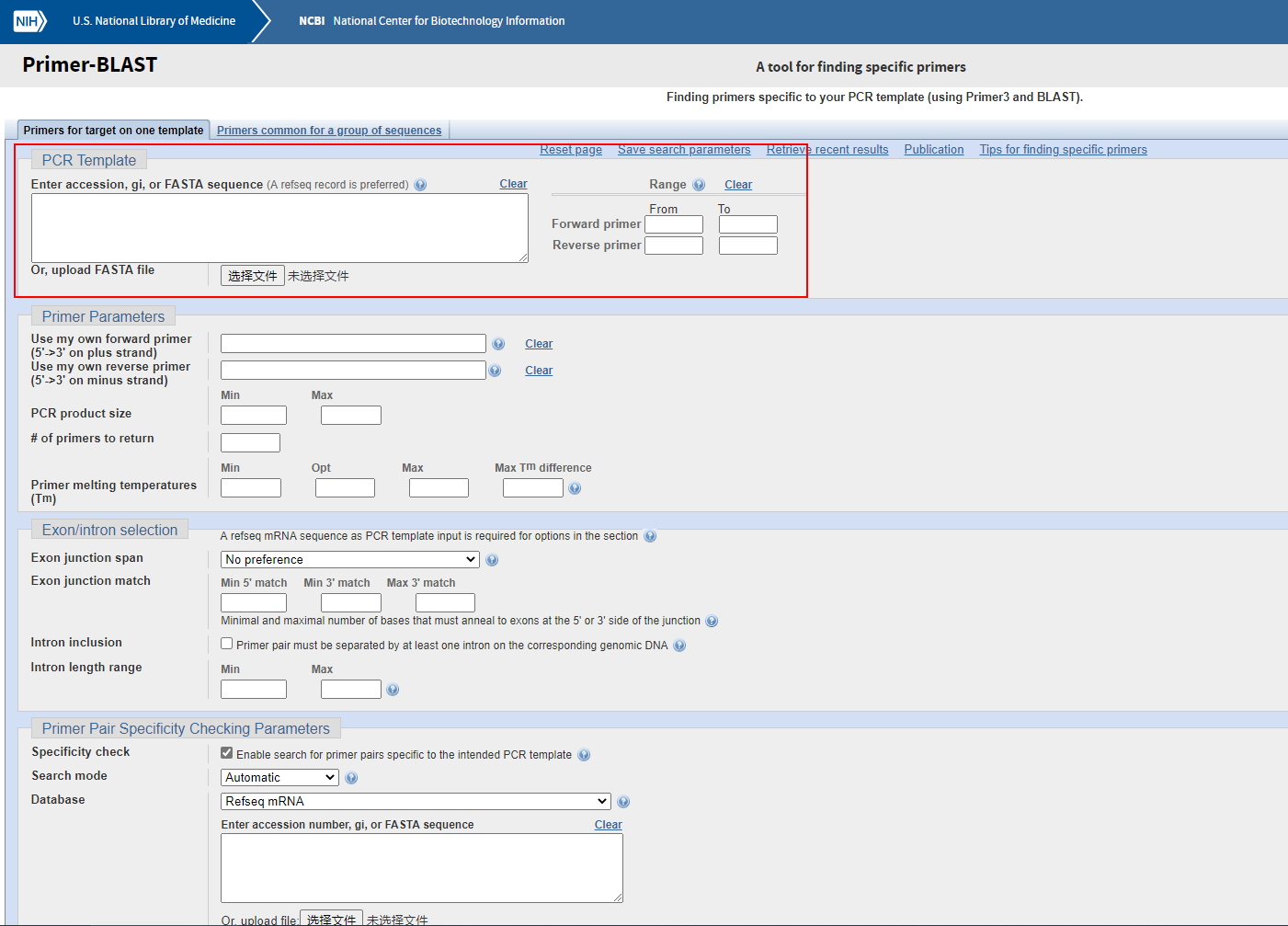Open the Exon junction span dropdown
1288x926 pixels.
(x=350, y=559)
